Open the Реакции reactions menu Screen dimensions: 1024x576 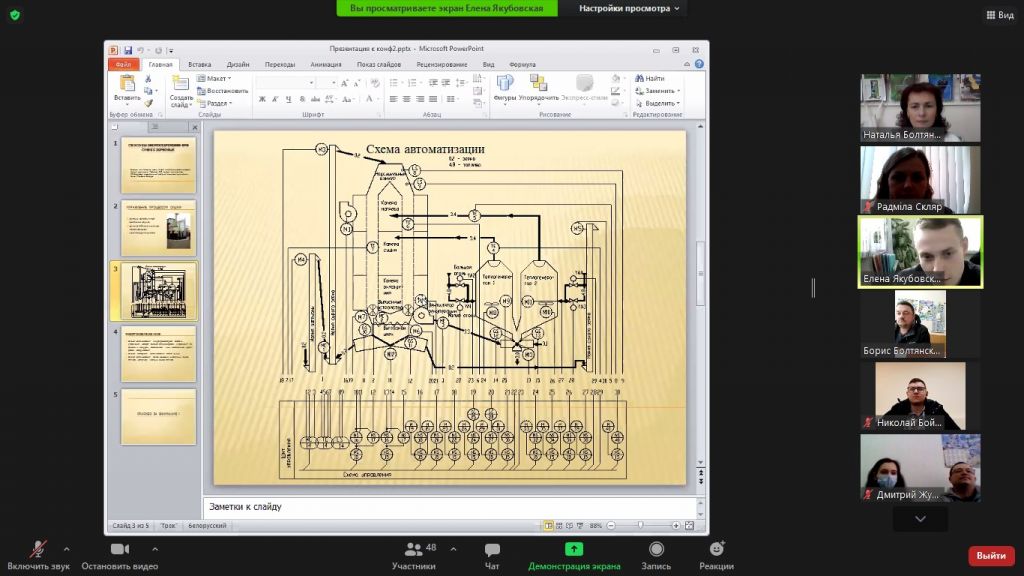716,550
